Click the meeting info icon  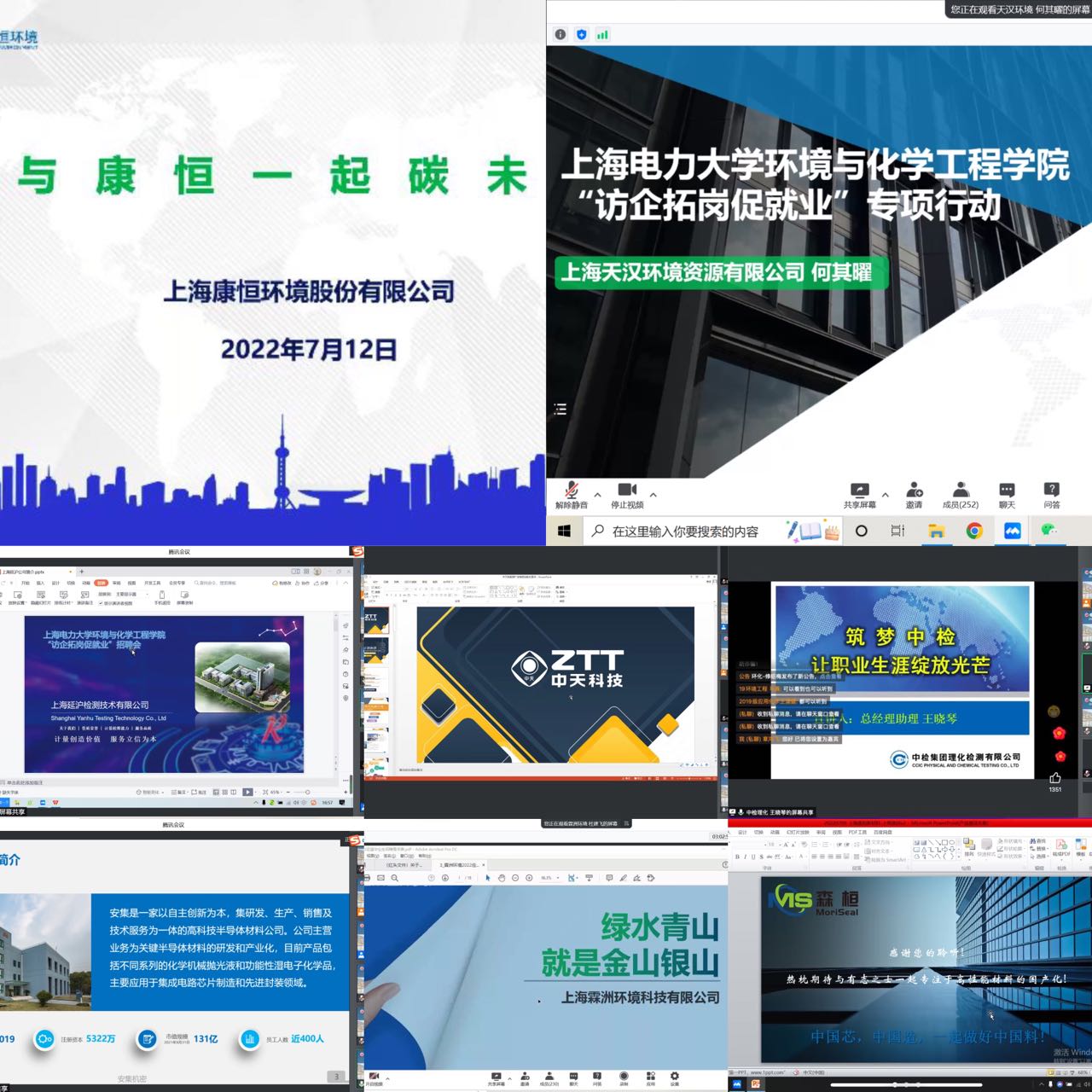(561, 34)
